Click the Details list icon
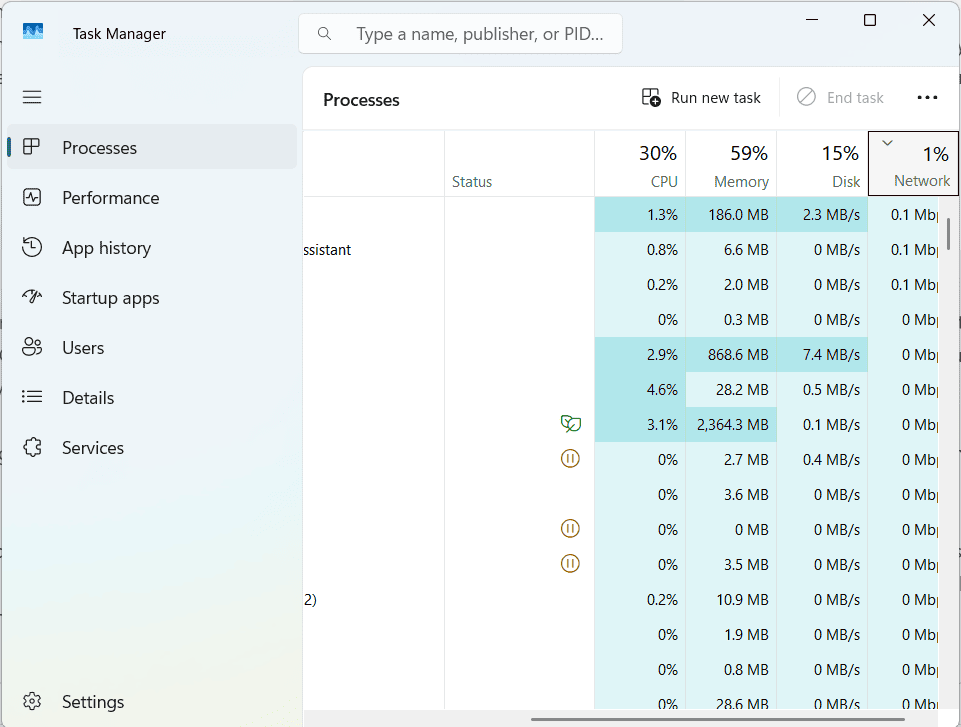 pyautogui.click(x=32, y=397)
